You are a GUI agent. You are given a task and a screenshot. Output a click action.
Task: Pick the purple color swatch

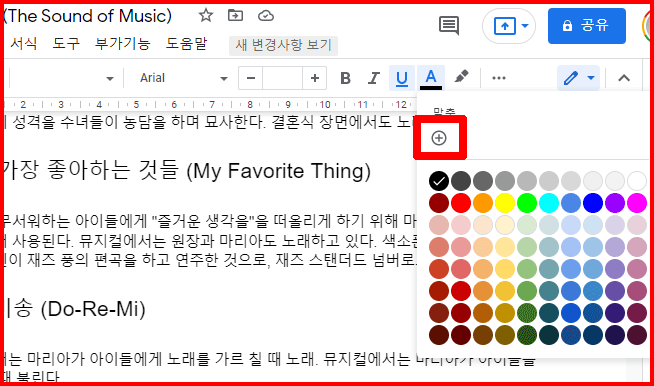tap(615, 203)
